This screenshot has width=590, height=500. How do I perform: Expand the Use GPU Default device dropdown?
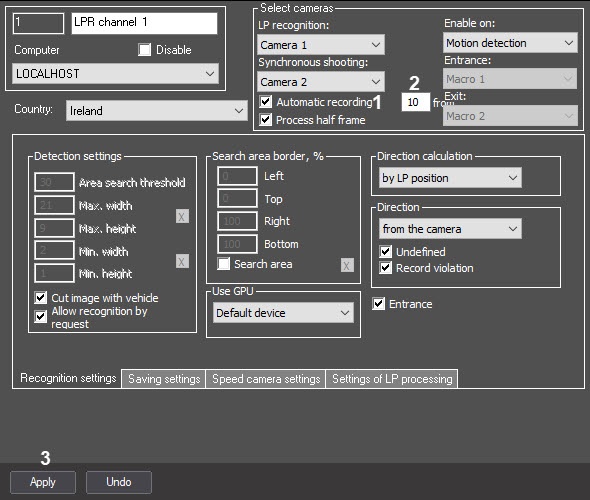tap(283, 313)
